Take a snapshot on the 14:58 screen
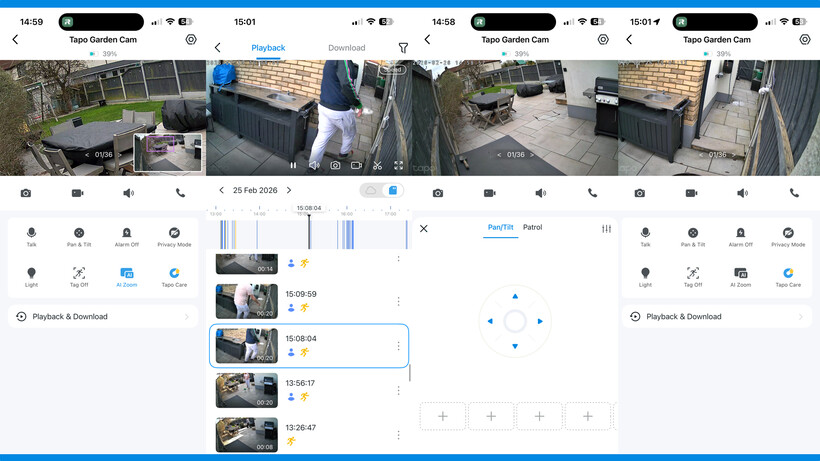The height and width of the screenshot is (461, 820). pos(438,193)
